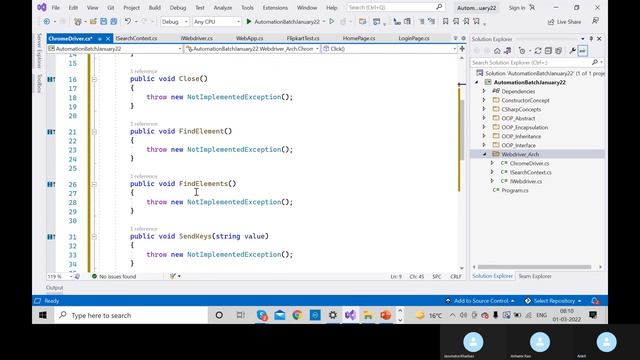640x360 pixels.
Task: Switch to the ISearchContext.cs tab
Action: [x=136, y=38]
